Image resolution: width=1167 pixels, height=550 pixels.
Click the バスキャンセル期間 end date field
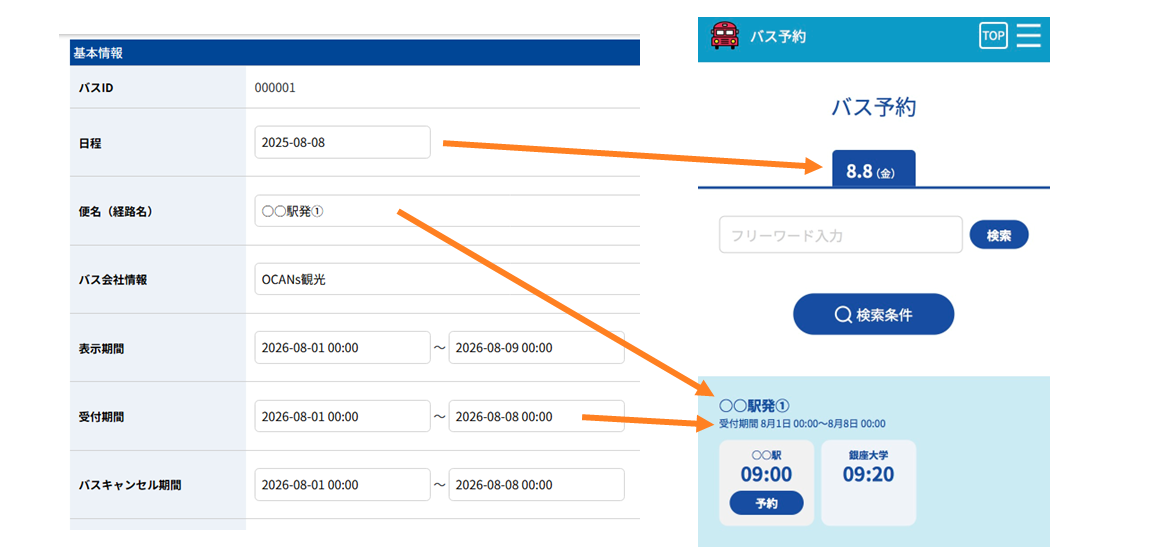point(537,485)
